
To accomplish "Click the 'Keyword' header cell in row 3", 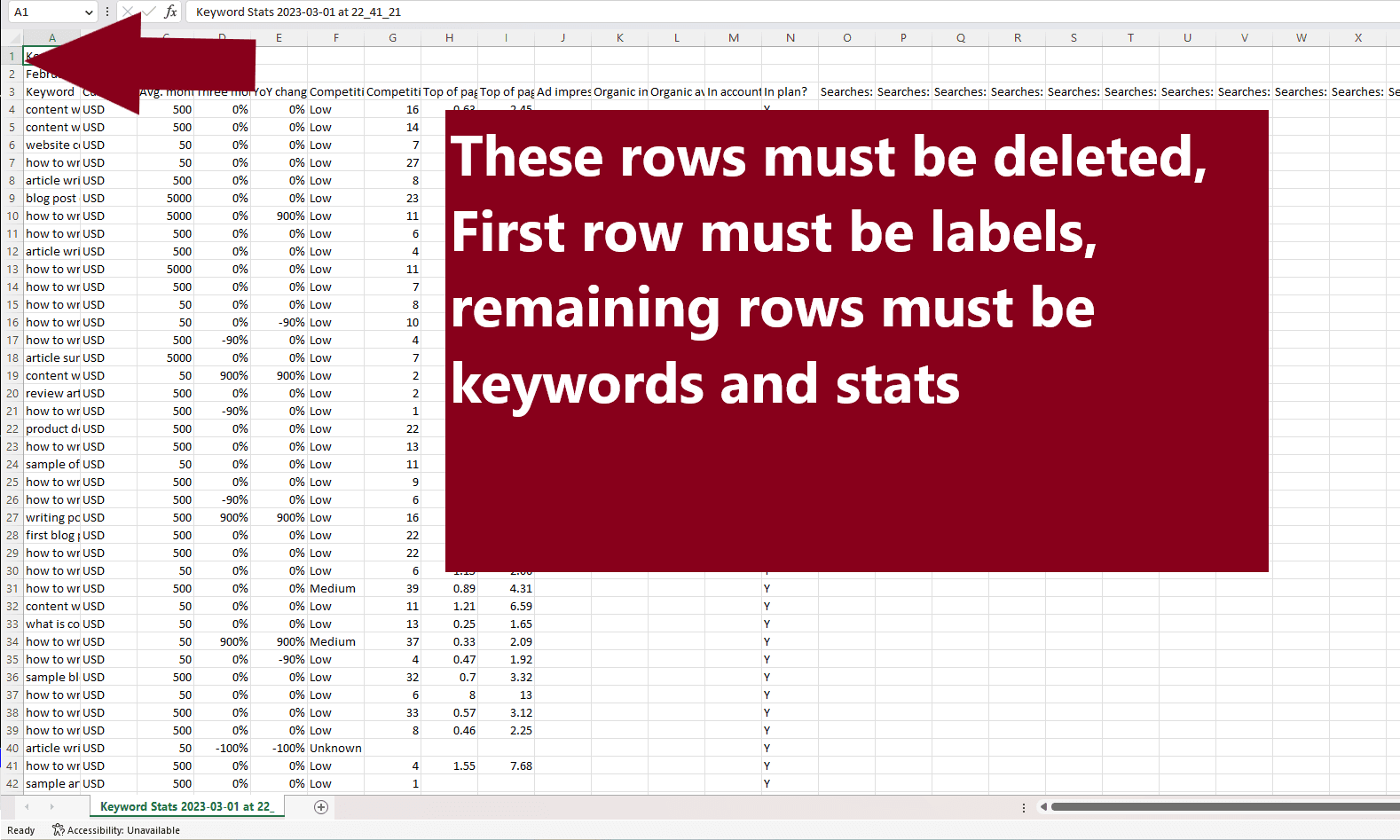I will (x=51, y=91).
